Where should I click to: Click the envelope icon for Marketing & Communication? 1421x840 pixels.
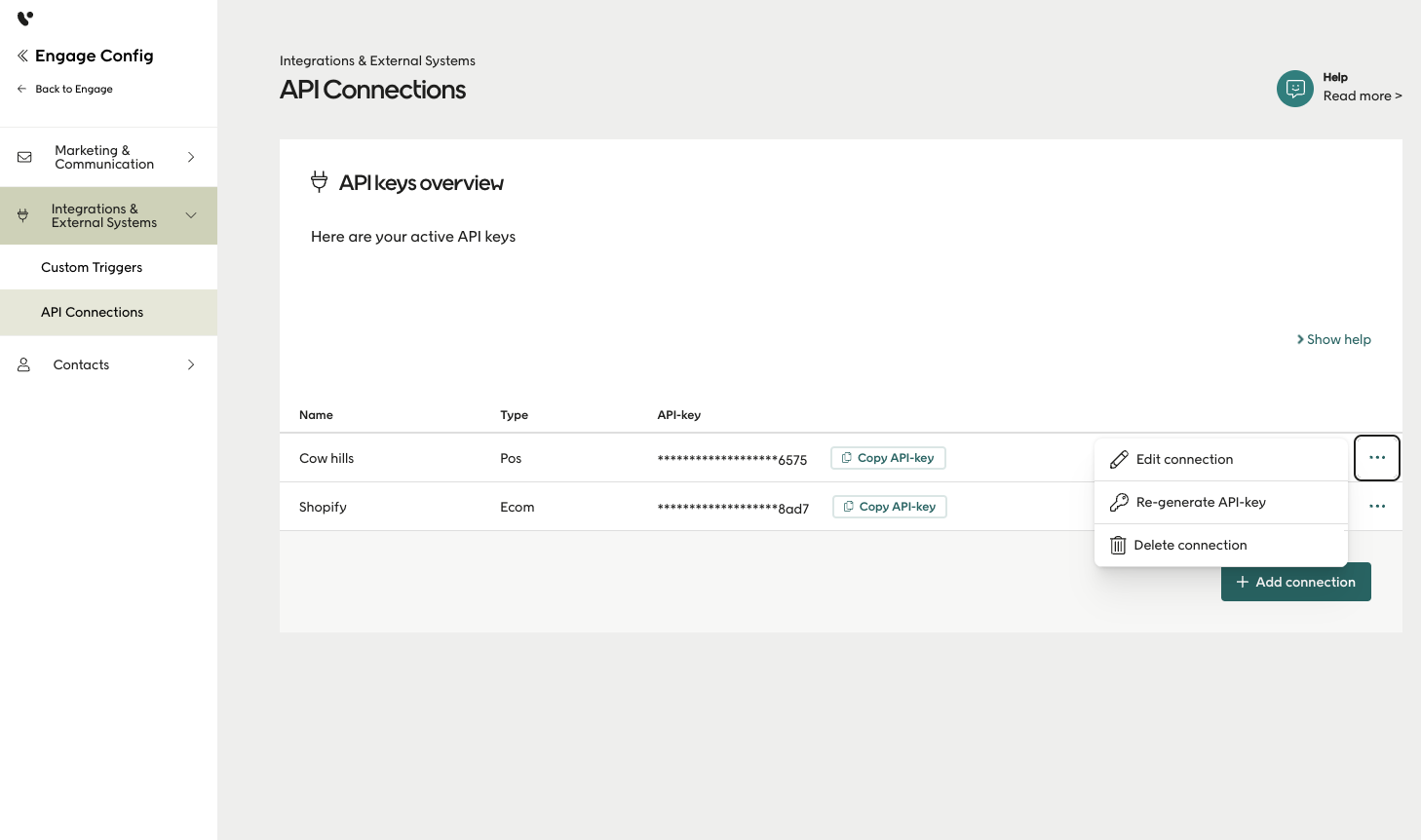click(22, 156)
